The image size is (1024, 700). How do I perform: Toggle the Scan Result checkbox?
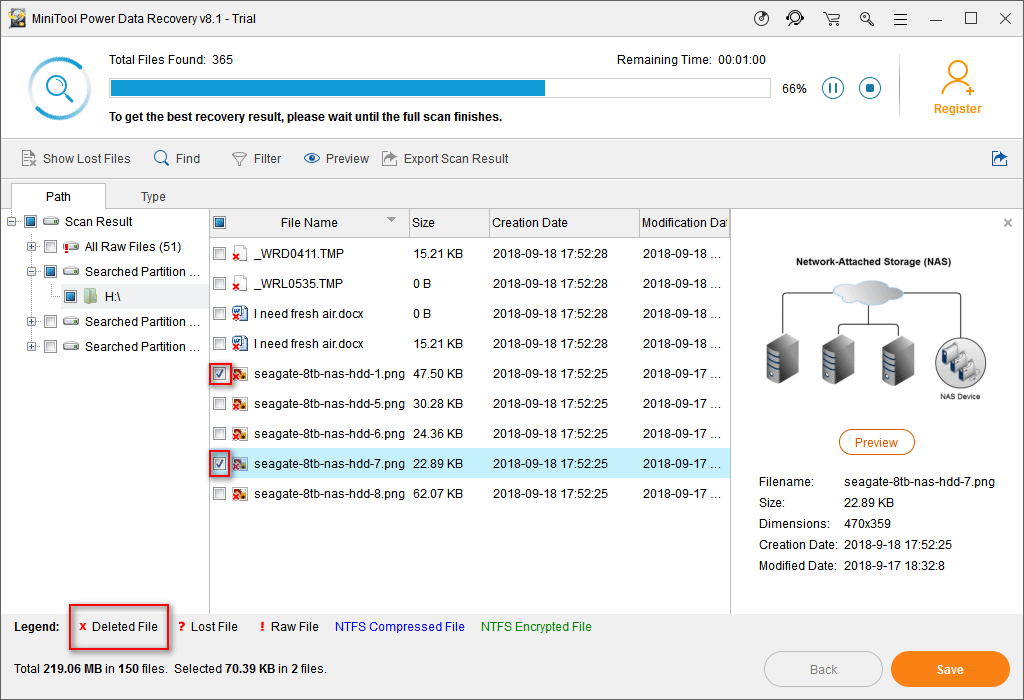pos(31,221)
